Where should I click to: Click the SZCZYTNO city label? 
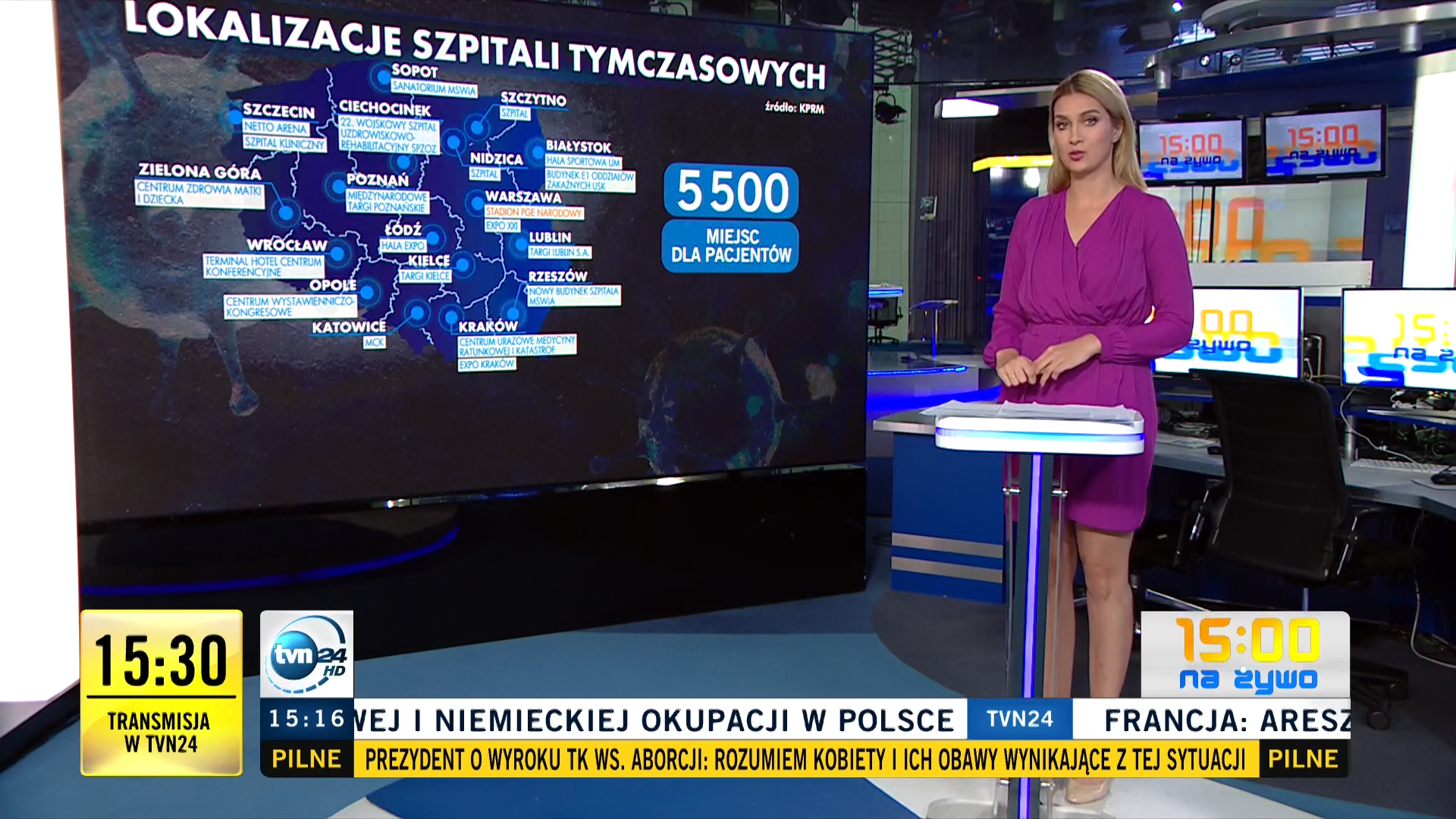click(x=533, y=99)
